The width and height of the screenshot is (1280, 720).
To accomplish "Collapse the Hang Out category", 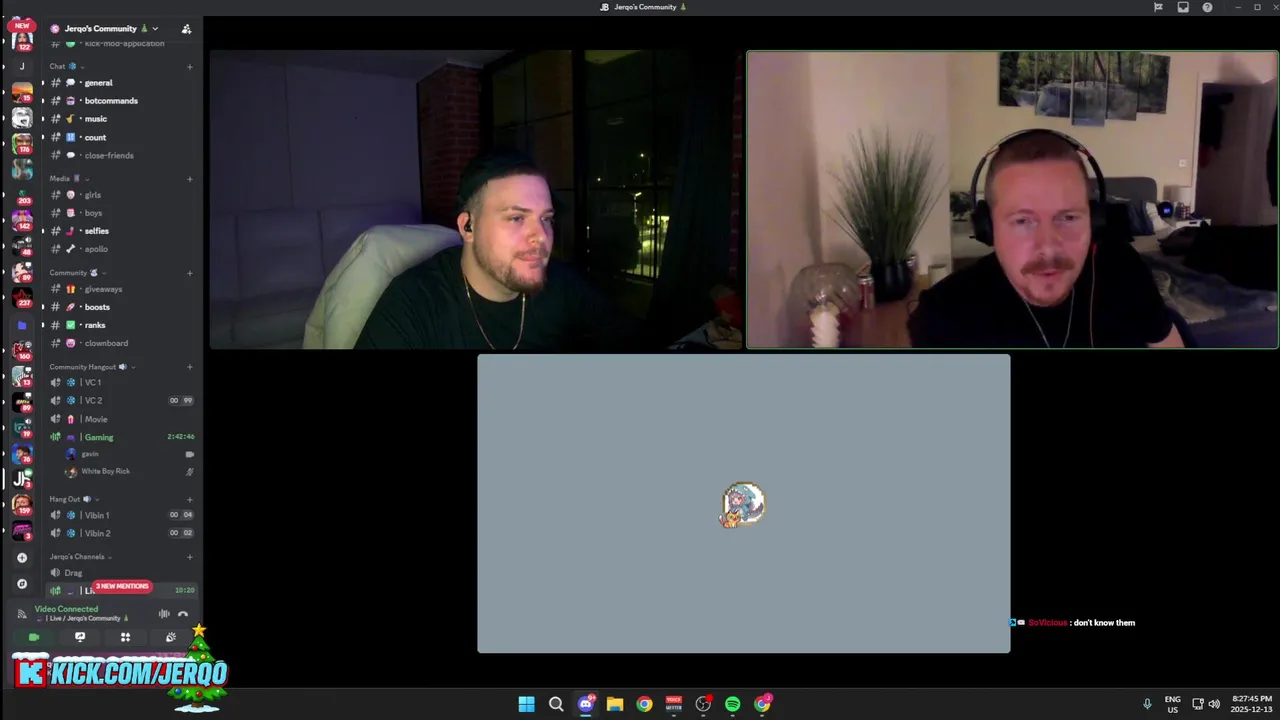I will (74, 499).
